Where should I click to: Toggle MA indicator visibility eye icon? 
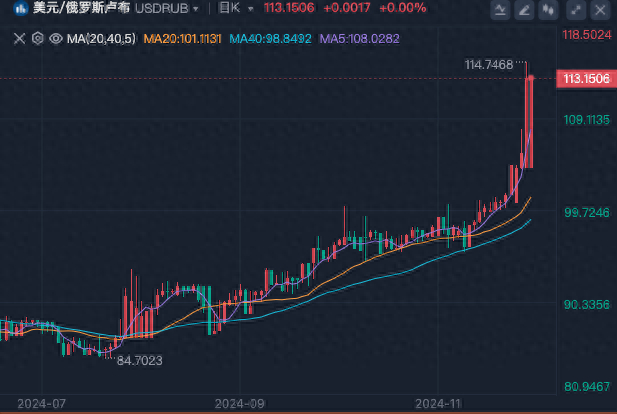(x=56, y=39)
